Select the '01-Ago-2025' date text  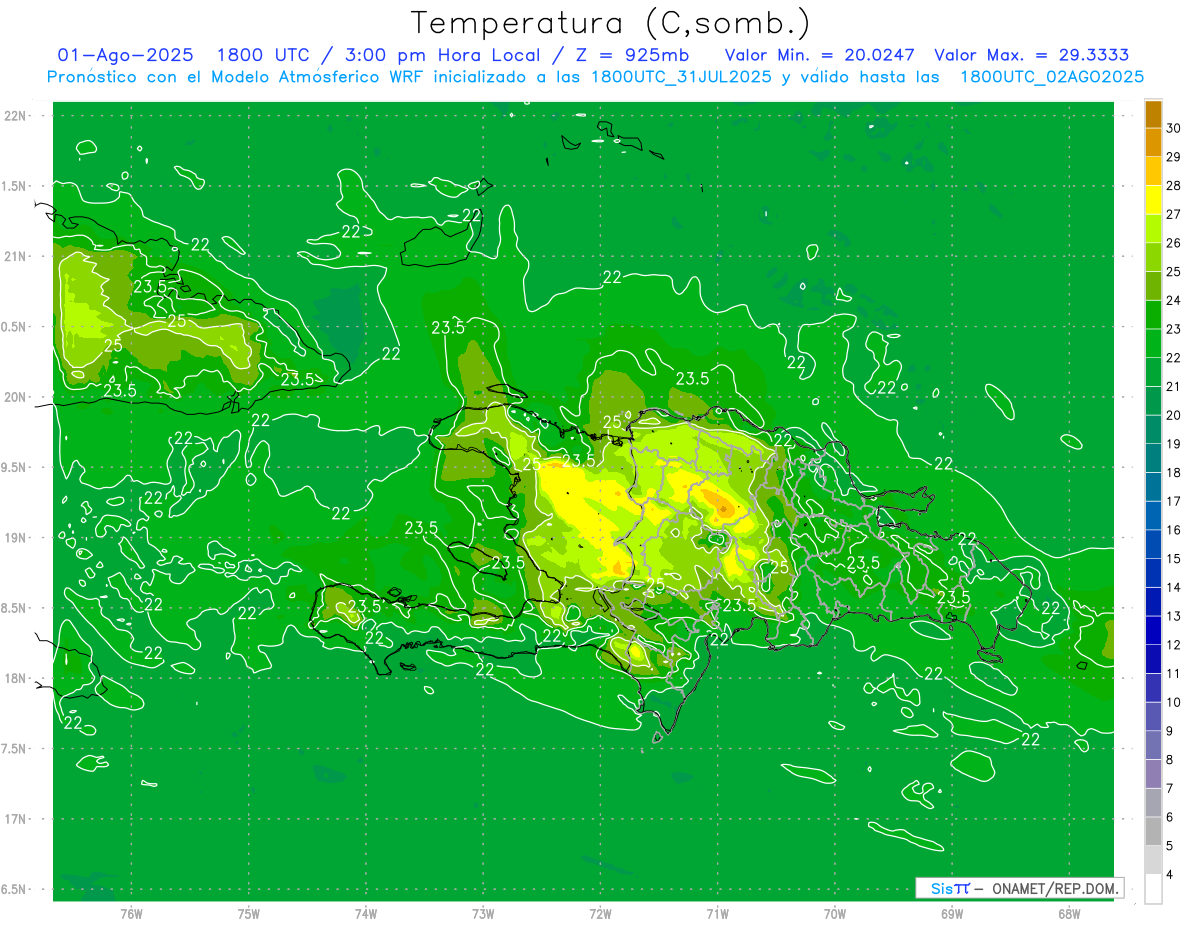click(x=126, y=55)
